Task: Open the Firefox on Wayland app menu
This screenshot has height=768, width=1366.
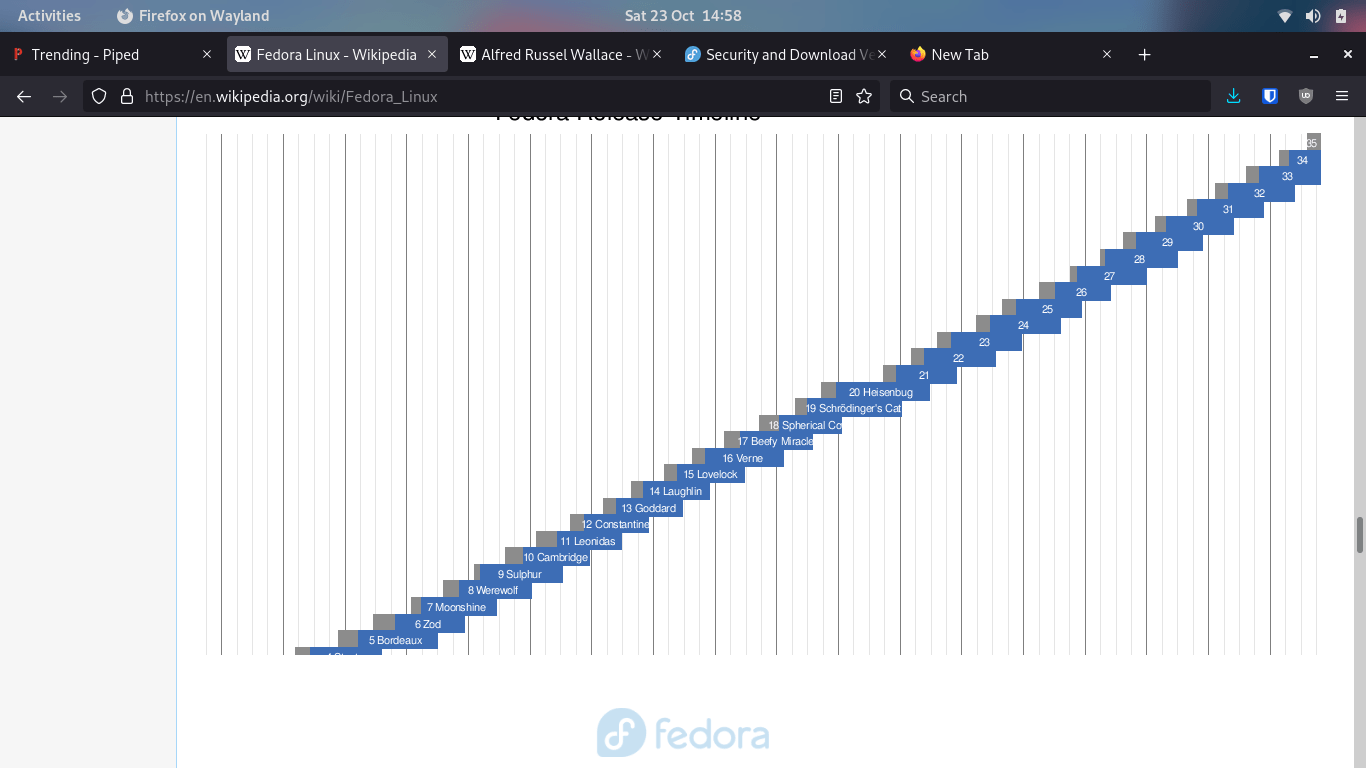Action: click(193, 15)
